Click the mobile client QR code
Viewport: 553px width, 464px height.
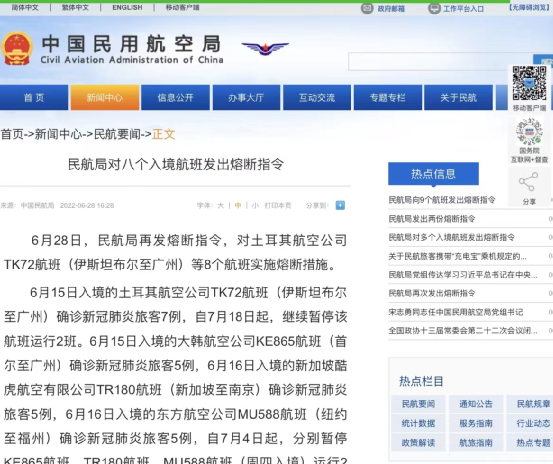click(529, 83)
